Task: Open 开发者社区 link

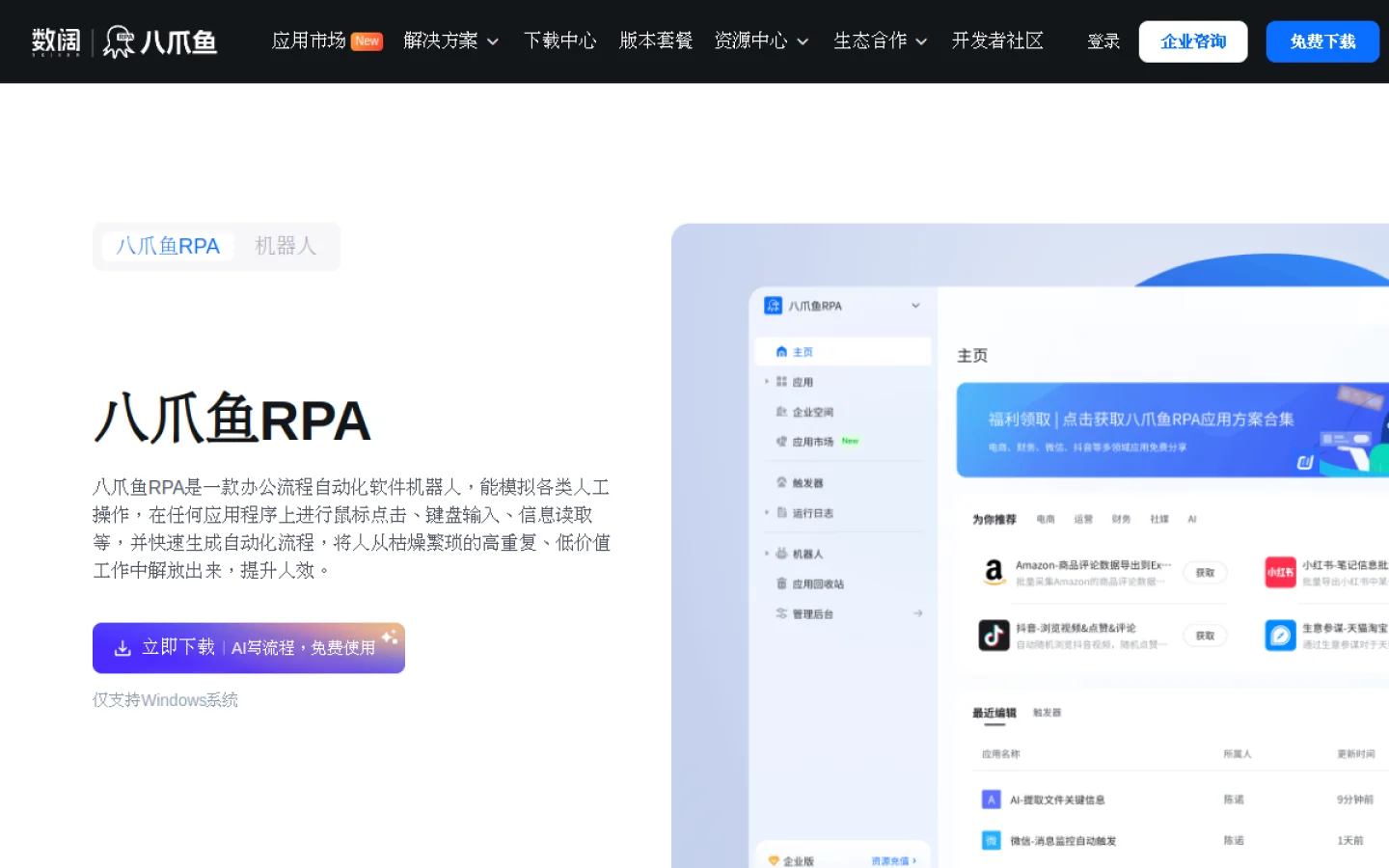Action: [997, 41]
